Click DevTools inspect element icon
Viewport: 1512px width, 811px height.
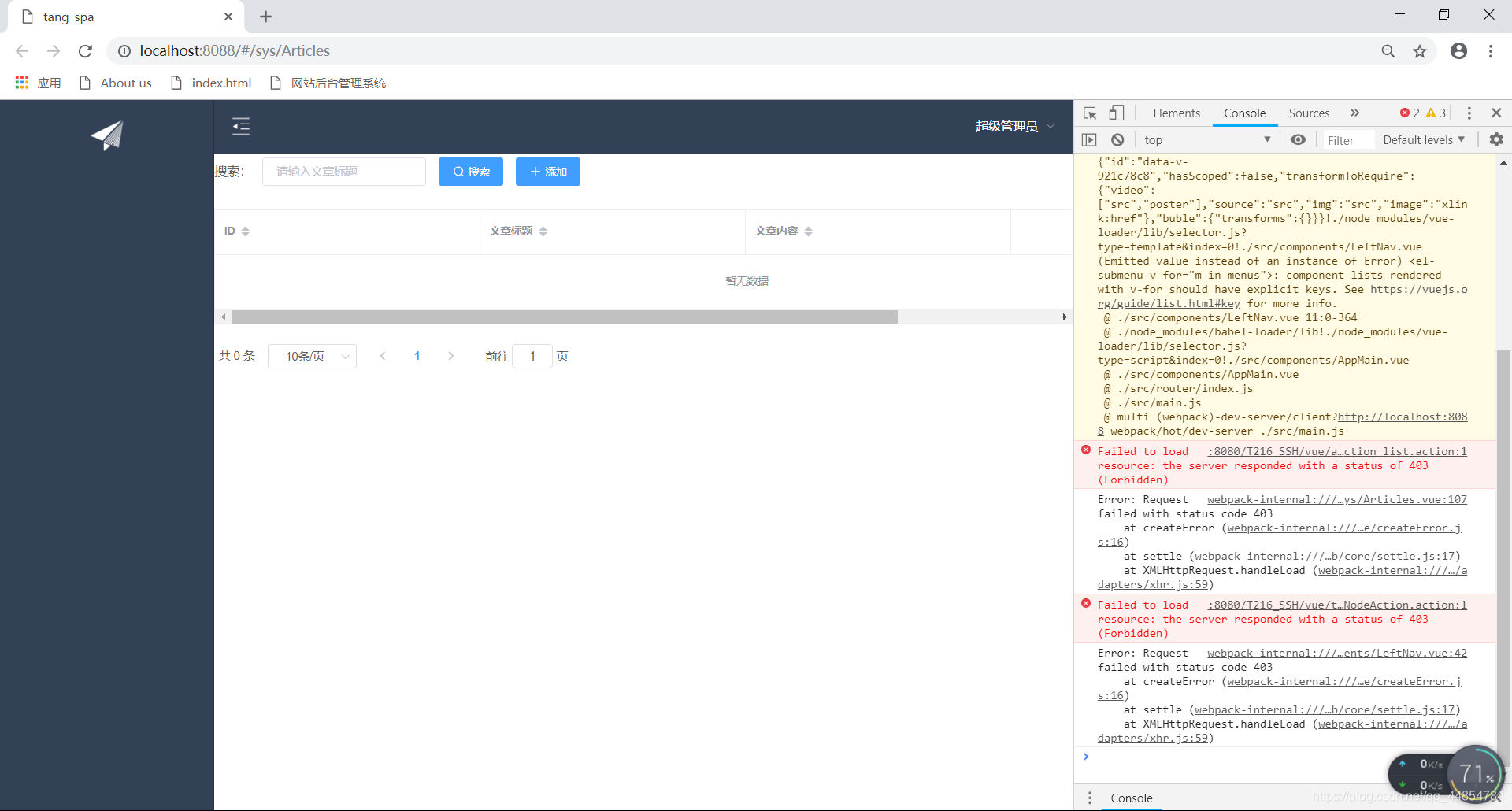pyautogui.click(x=1090, y=113)
